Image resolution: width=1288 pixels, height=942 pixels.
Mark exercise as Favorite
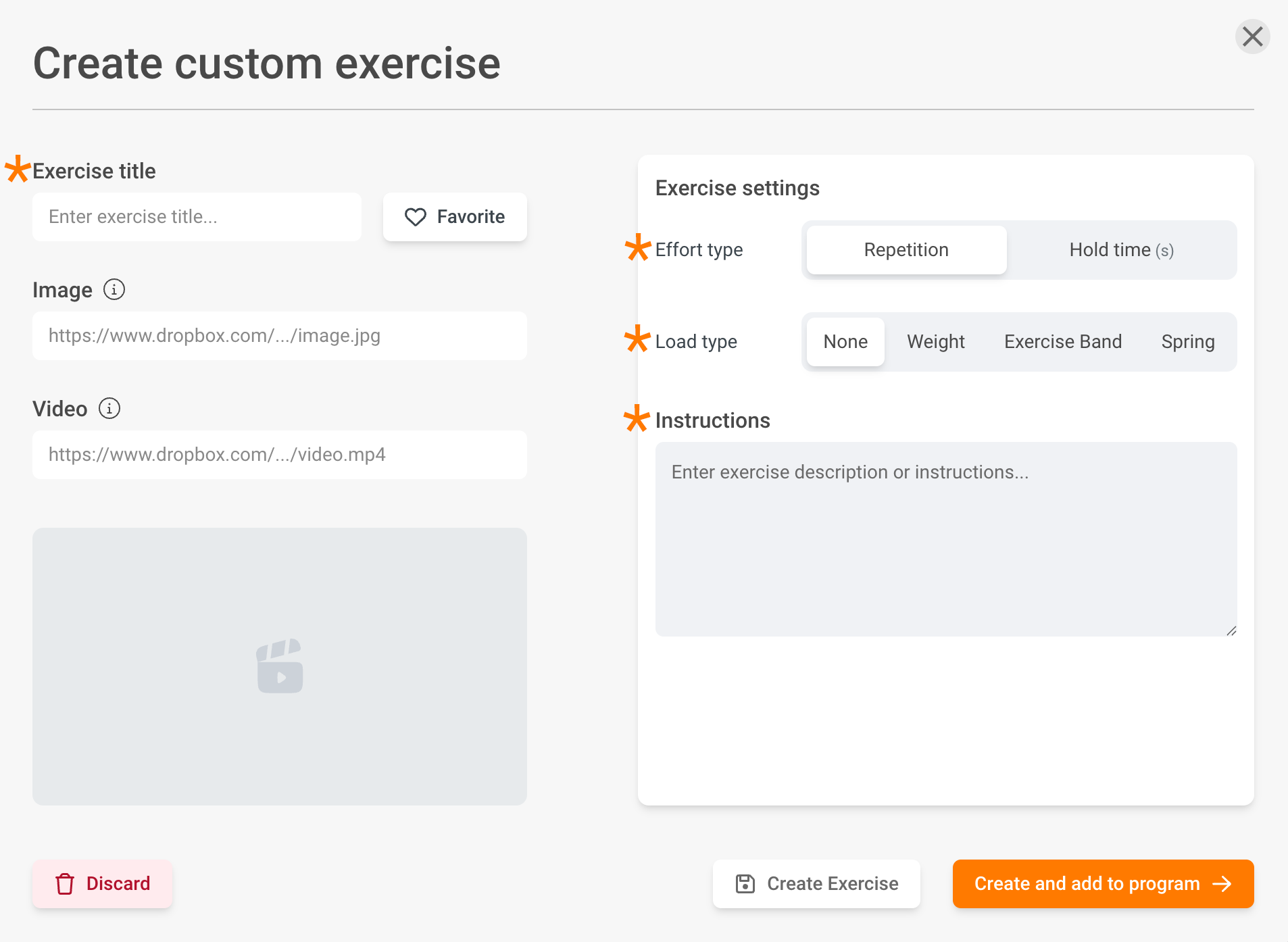click(x=455, y=217)
